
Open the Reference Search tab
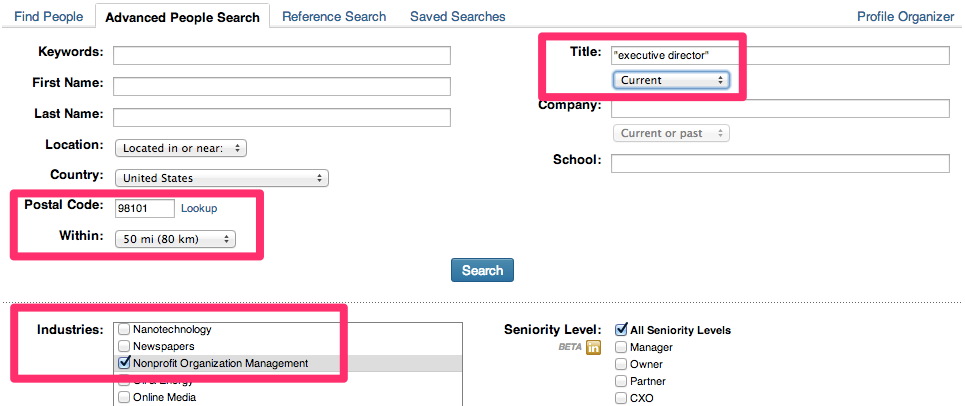tap(334, 17)
